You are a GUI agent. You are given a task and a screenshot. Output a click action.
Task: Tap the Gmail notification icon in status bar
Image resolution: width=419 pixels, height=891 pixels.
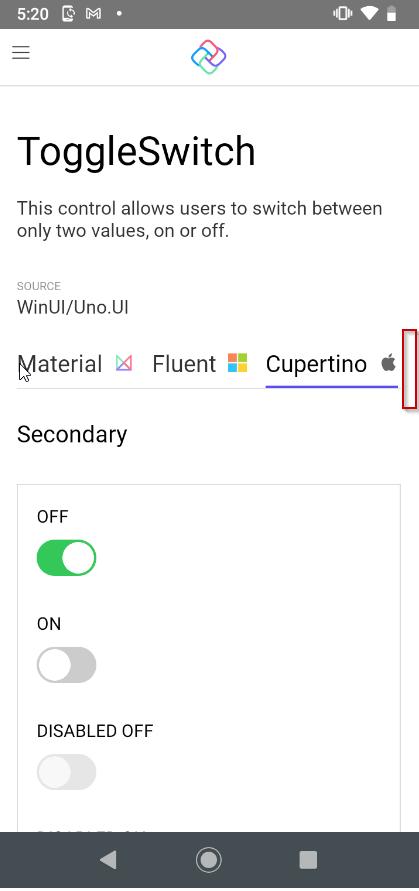[93, 14]
